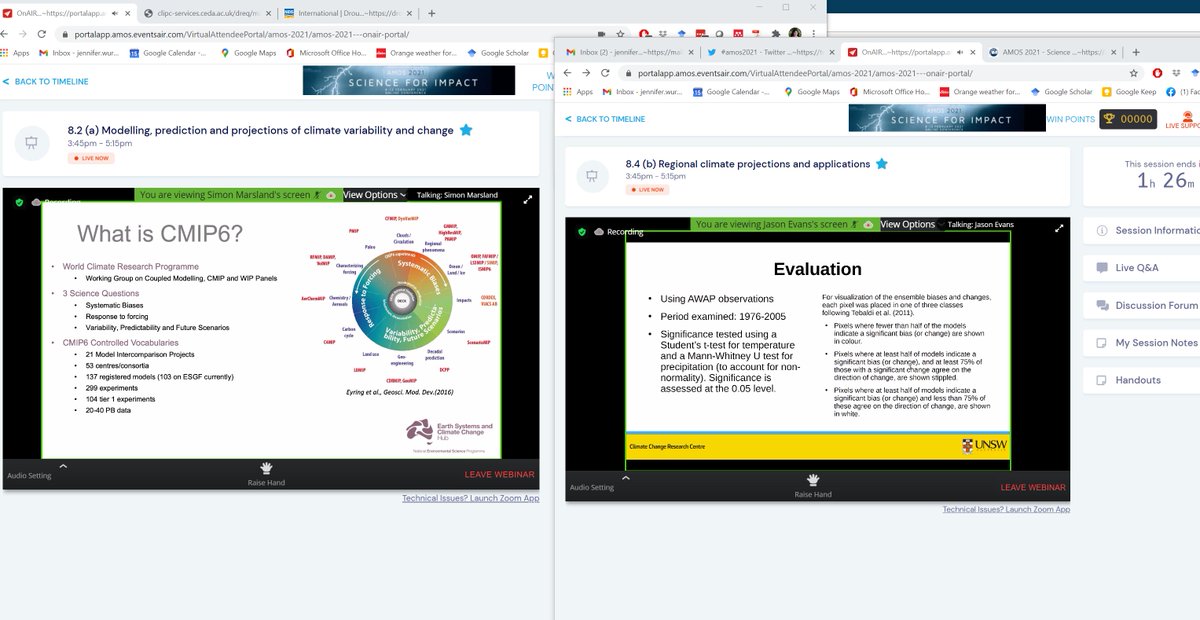Open Technical Issues link in left window
The image size is (1200, 620).
(x=470, y=497)
